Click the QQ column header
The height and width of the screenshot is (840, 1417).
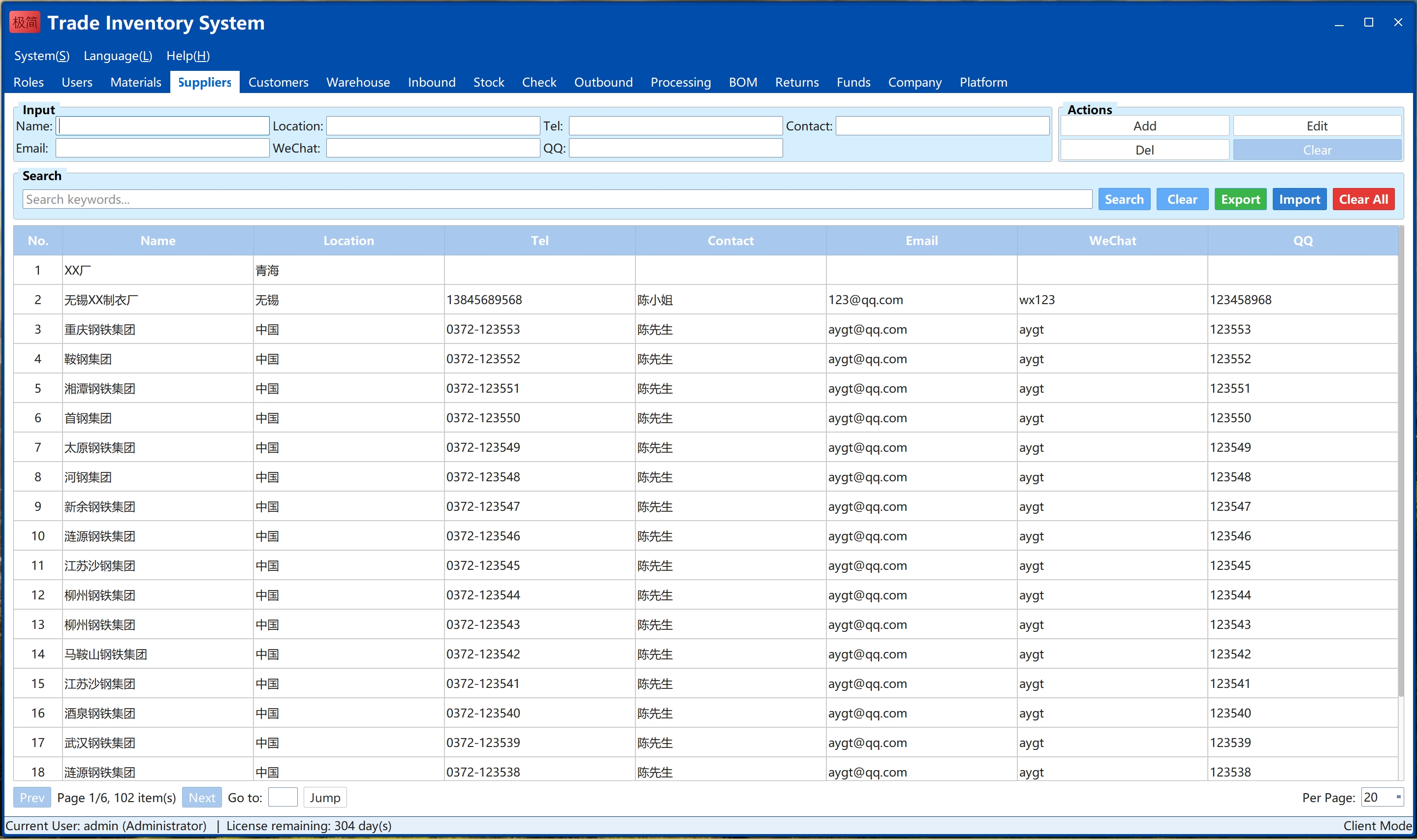1303,241
